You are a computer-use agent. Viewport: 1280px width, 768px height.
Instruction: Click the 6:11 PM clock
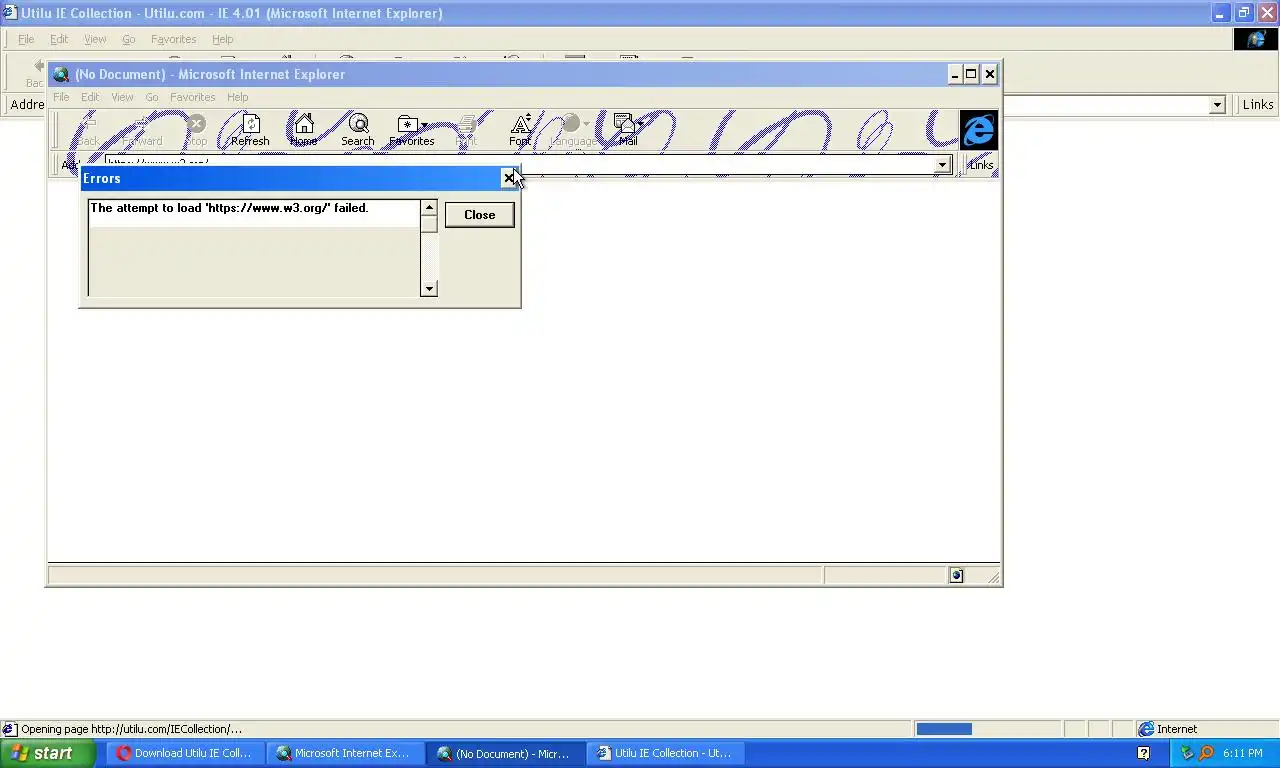point(1242,753)
